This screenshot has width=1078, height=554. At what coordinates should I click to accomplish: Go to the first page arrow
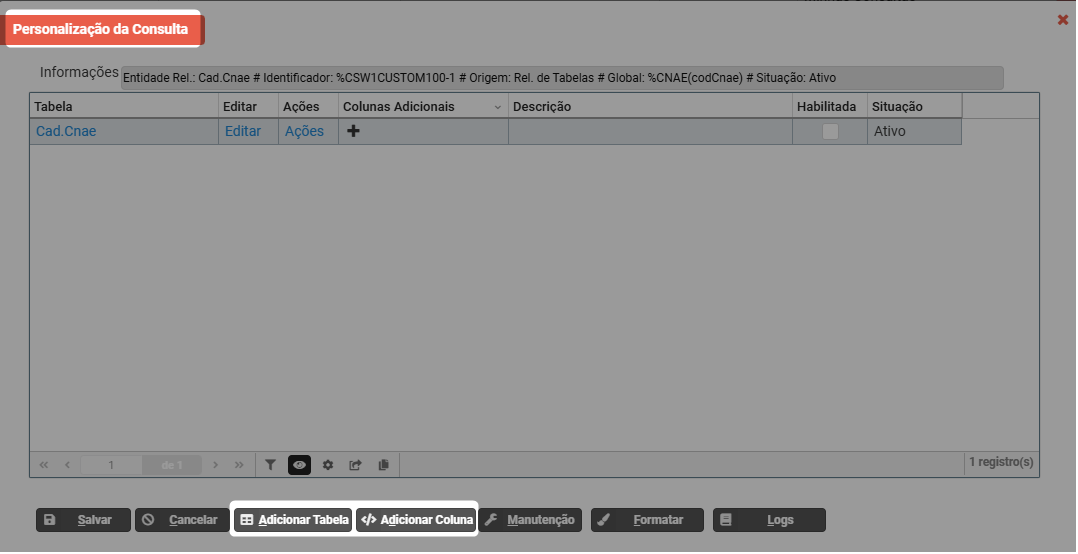pyautogui.click(x=44, y=465)
